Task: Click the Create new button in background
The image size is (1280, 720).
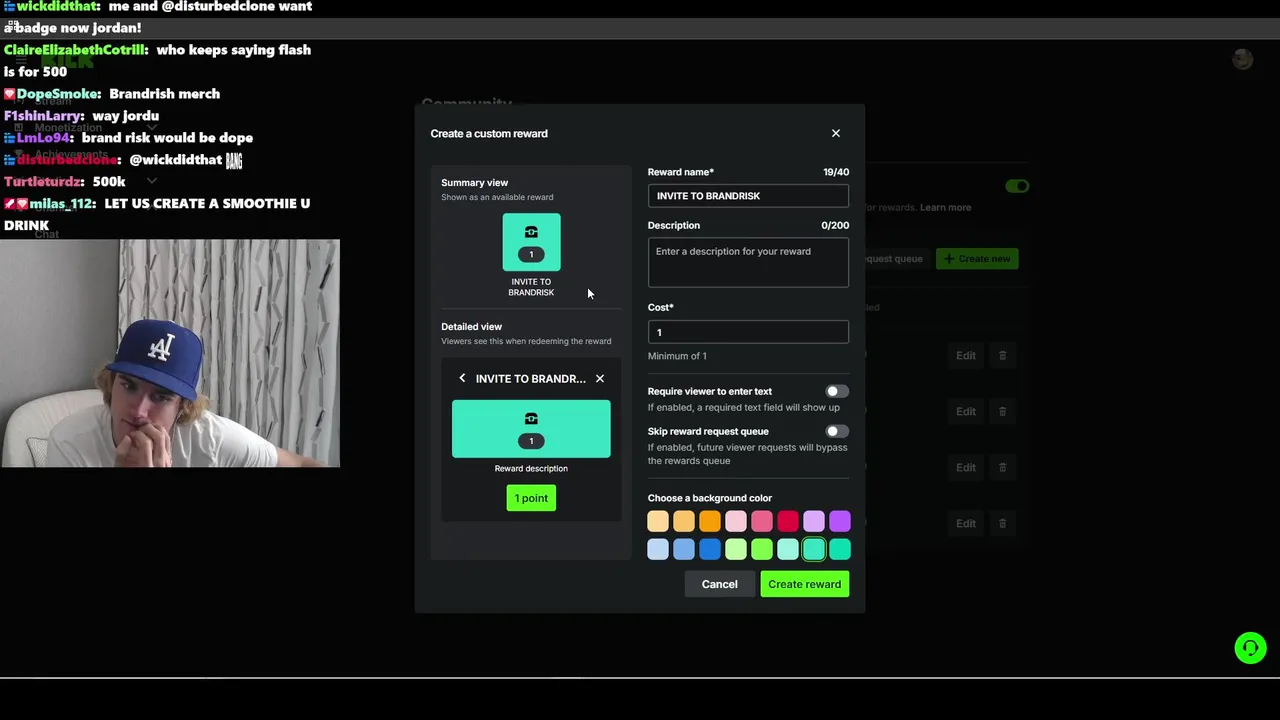Action: click(x=977, y=259)
